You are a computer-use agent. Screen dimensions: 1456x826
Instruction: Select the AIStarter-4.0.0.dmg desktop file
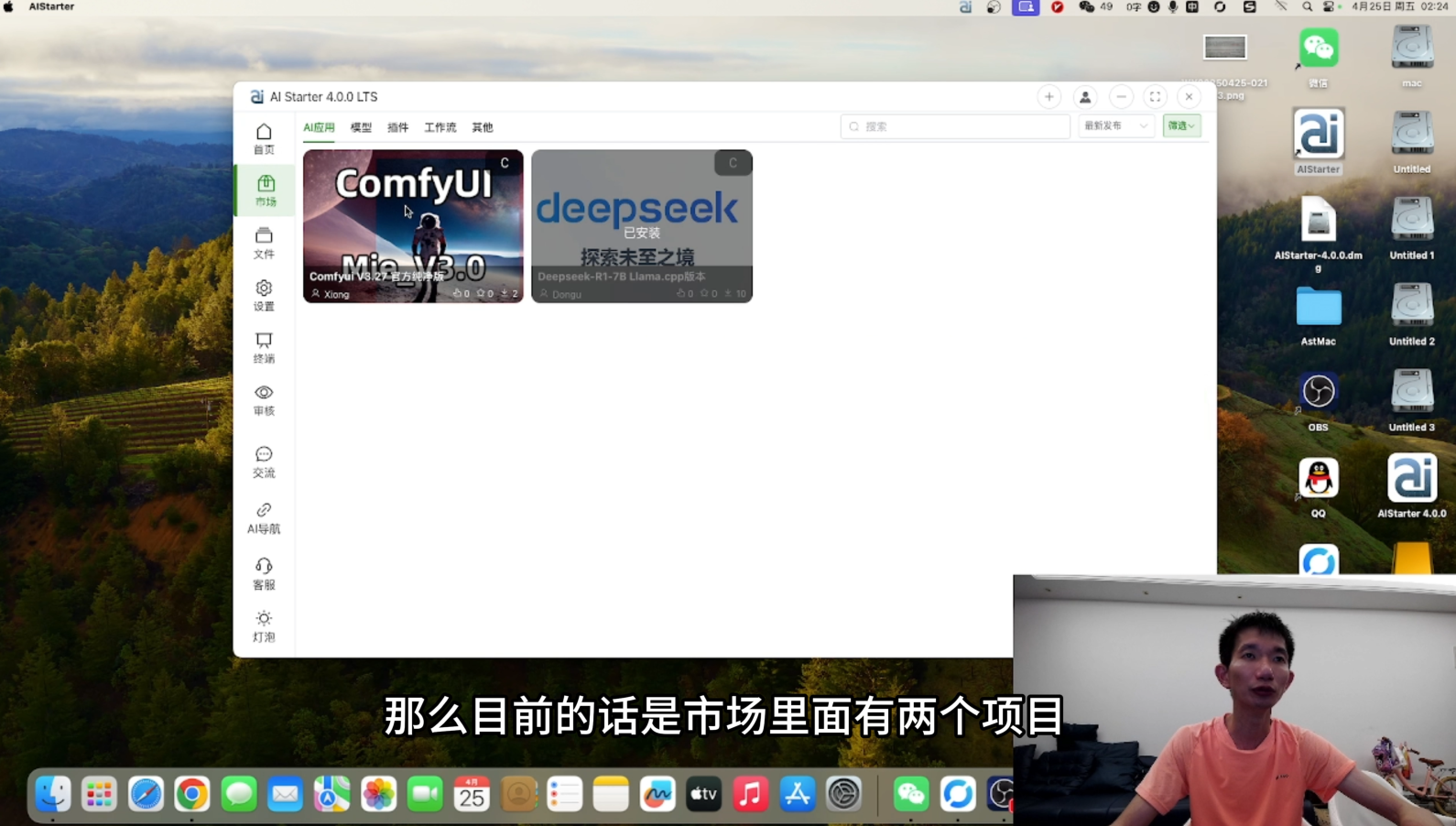pyautogui.click(x=1319, y=234)
